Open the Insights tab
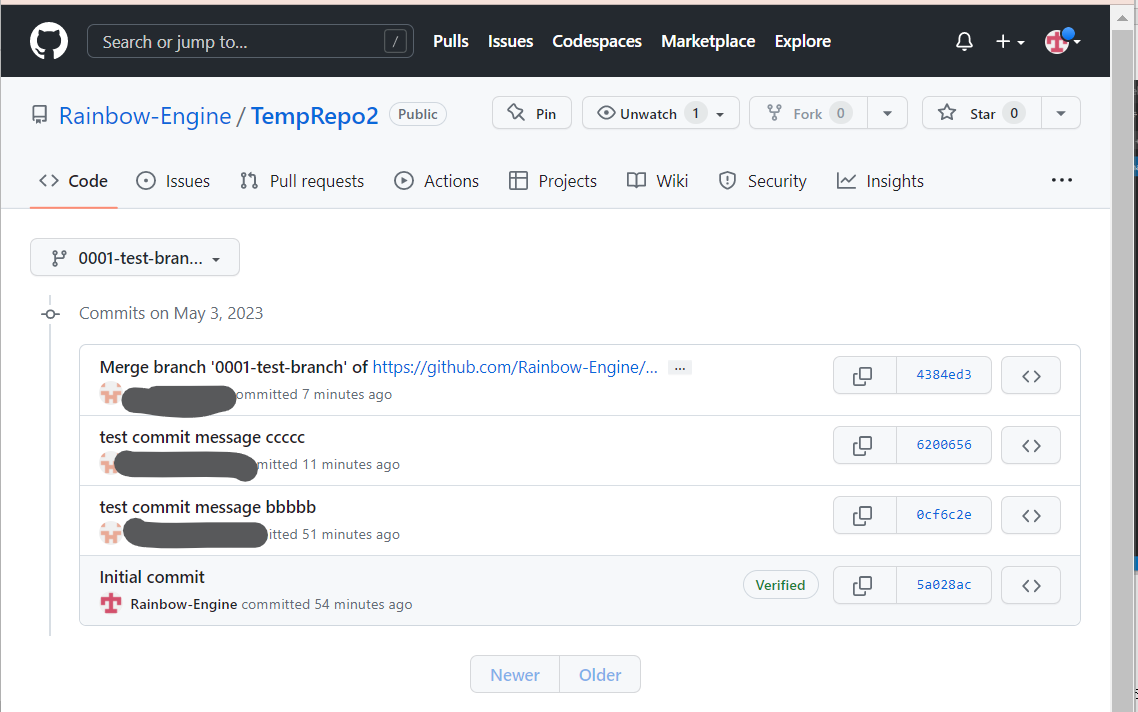This screenshot has width=1138, height=712. 880,181
